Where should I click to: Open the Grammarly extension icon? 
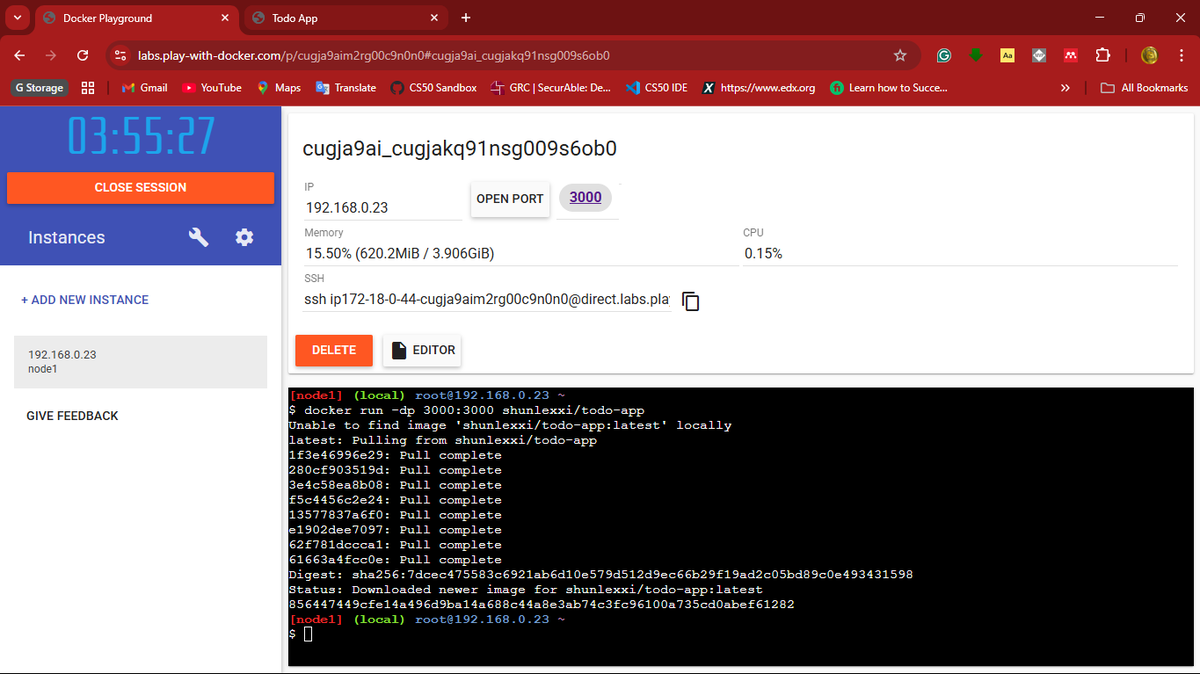coord(944,55)
